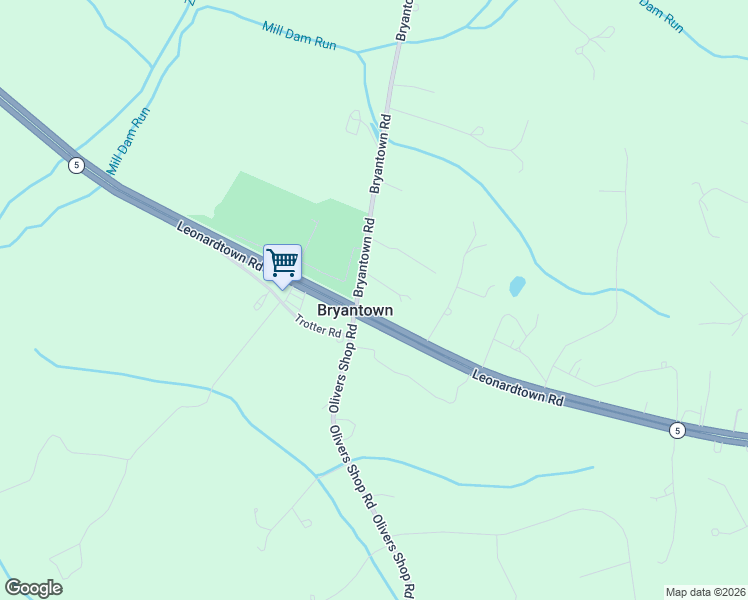Click the small blue pond

point(517,286)
